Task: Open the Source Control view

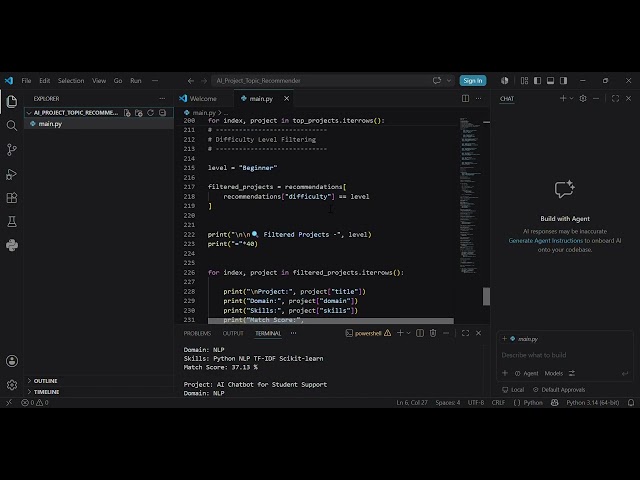Action: [12, 150]
